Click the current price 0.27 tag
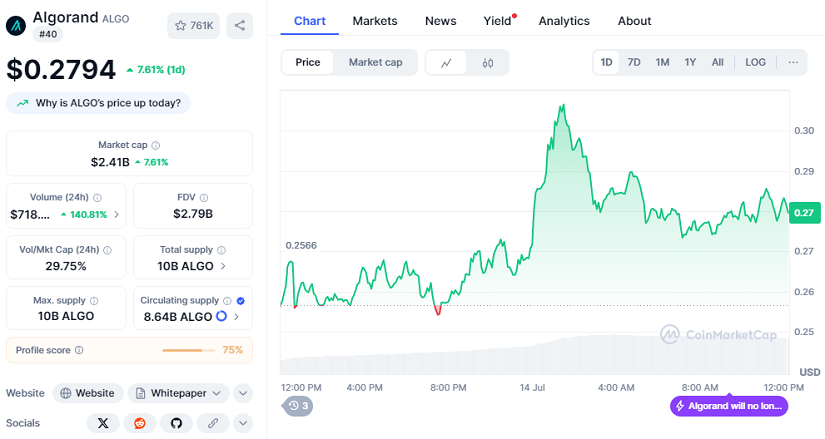 tap(804, 213)
